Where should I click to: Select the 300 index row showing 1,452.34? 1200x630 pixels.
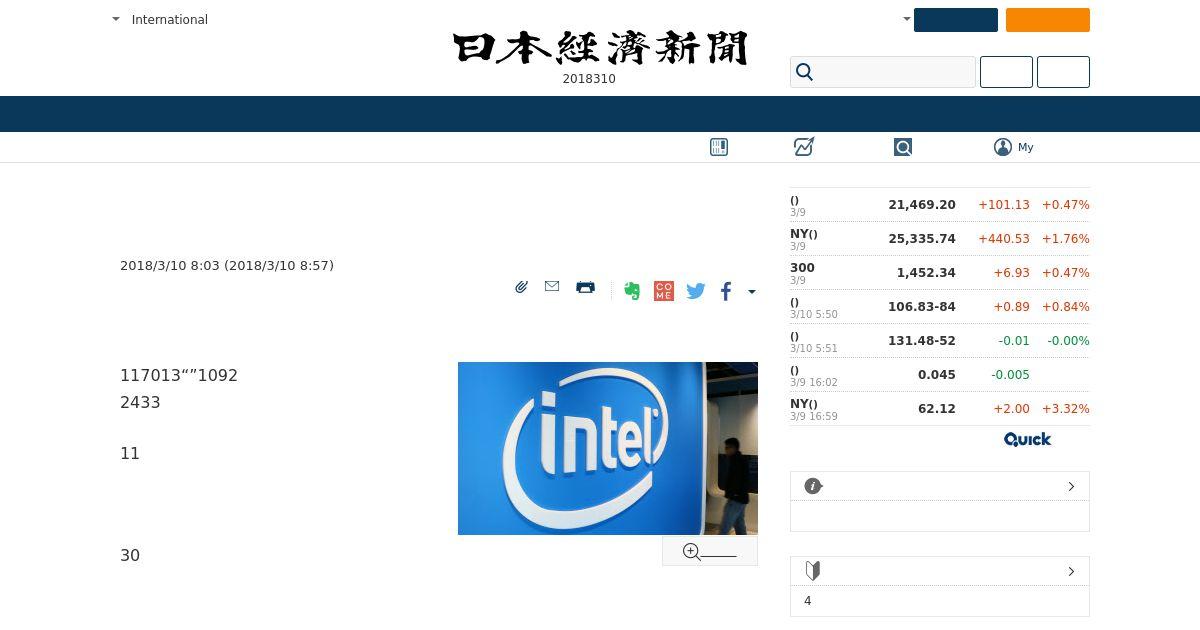pyautogui.click(x=940, y=273)
